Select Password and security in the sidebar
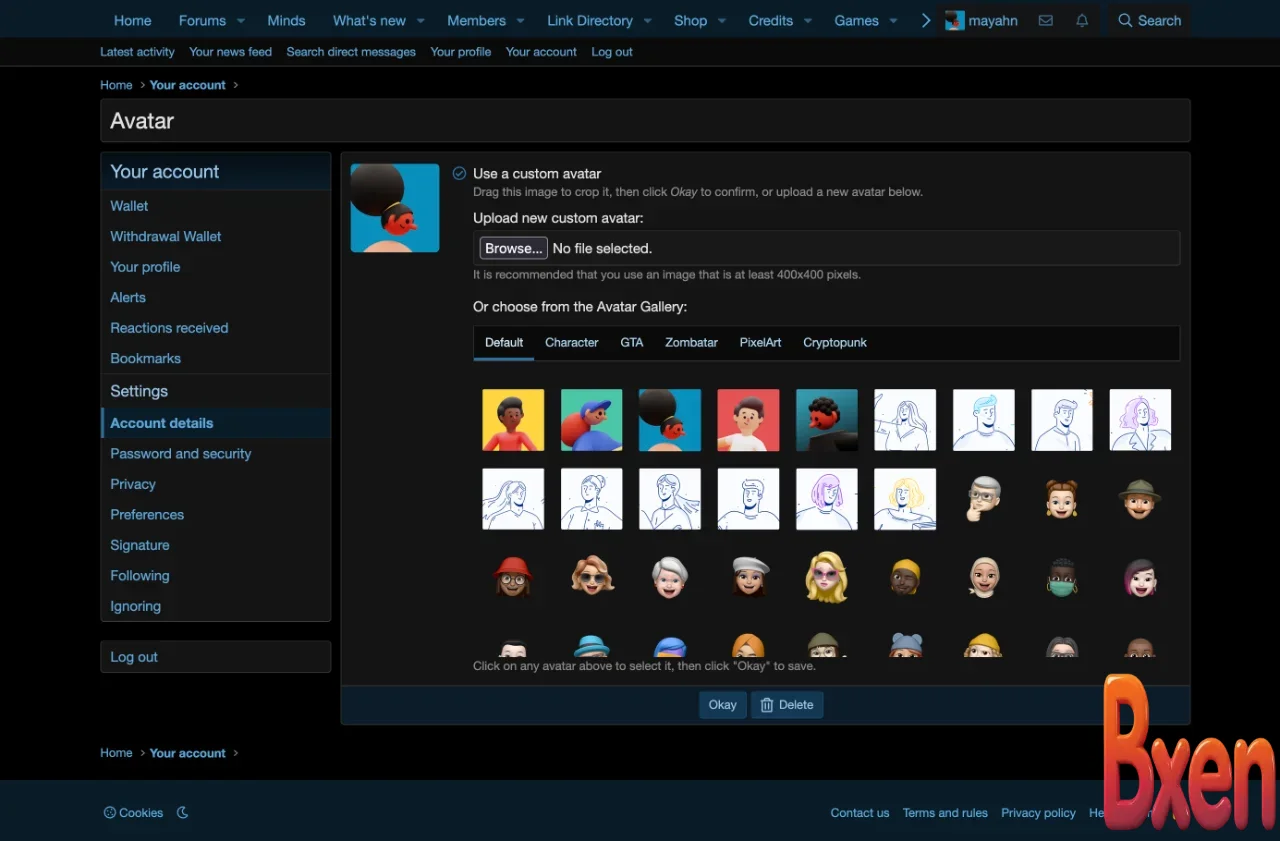This screenshot has width=1280, height=841. click(180, 453)
